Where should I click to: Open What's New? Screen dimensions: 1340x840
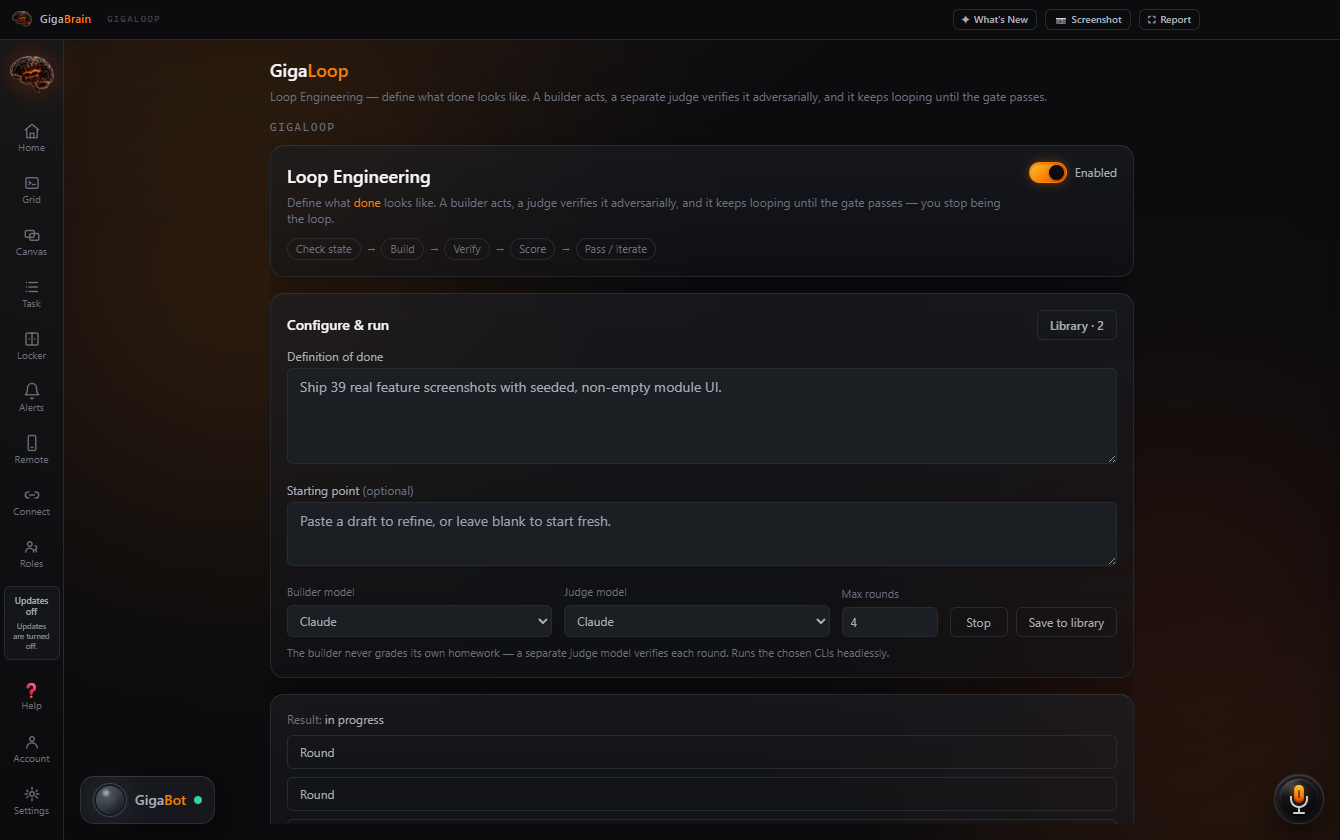pyautogui.click(x=995, y=19)
